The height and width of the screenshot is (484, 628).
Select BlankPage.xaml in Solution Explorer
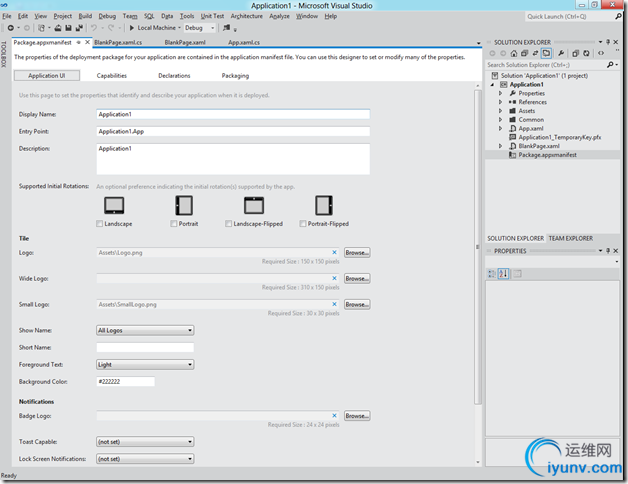[x=538, y=146]
